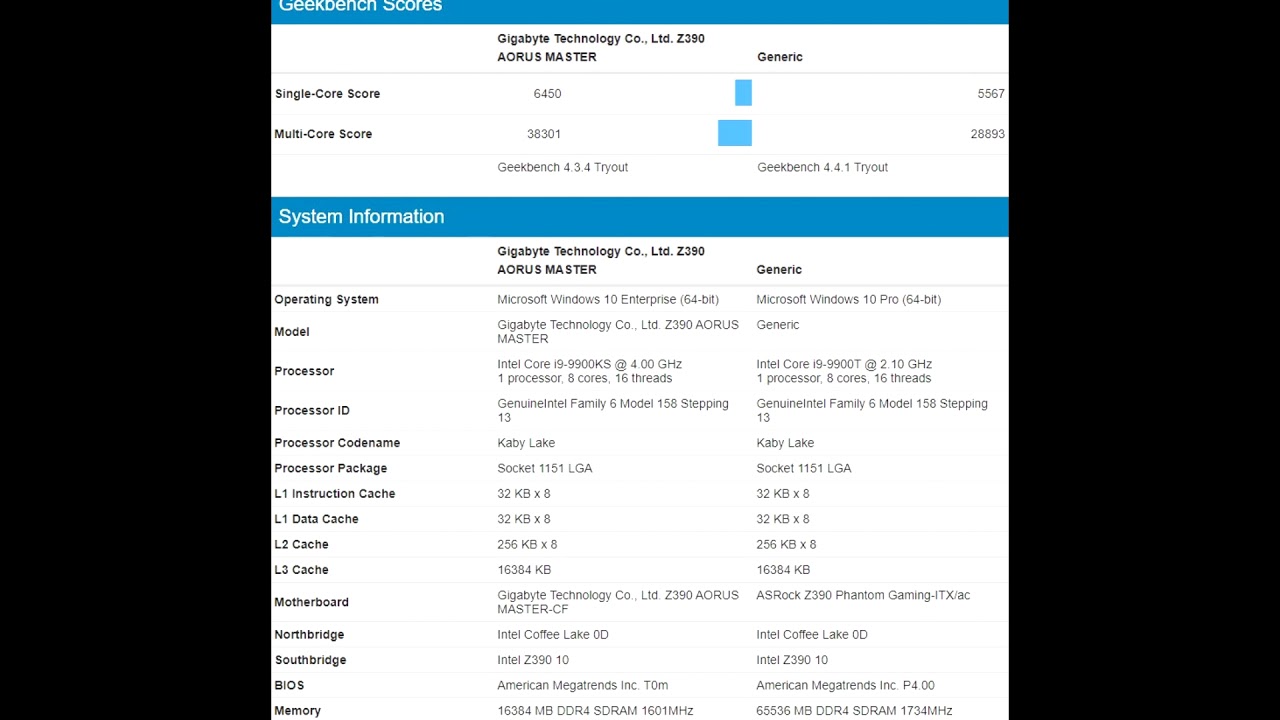Click the Model row label
This screenshot has width=1280, height=720.
(x=292, y=332)
